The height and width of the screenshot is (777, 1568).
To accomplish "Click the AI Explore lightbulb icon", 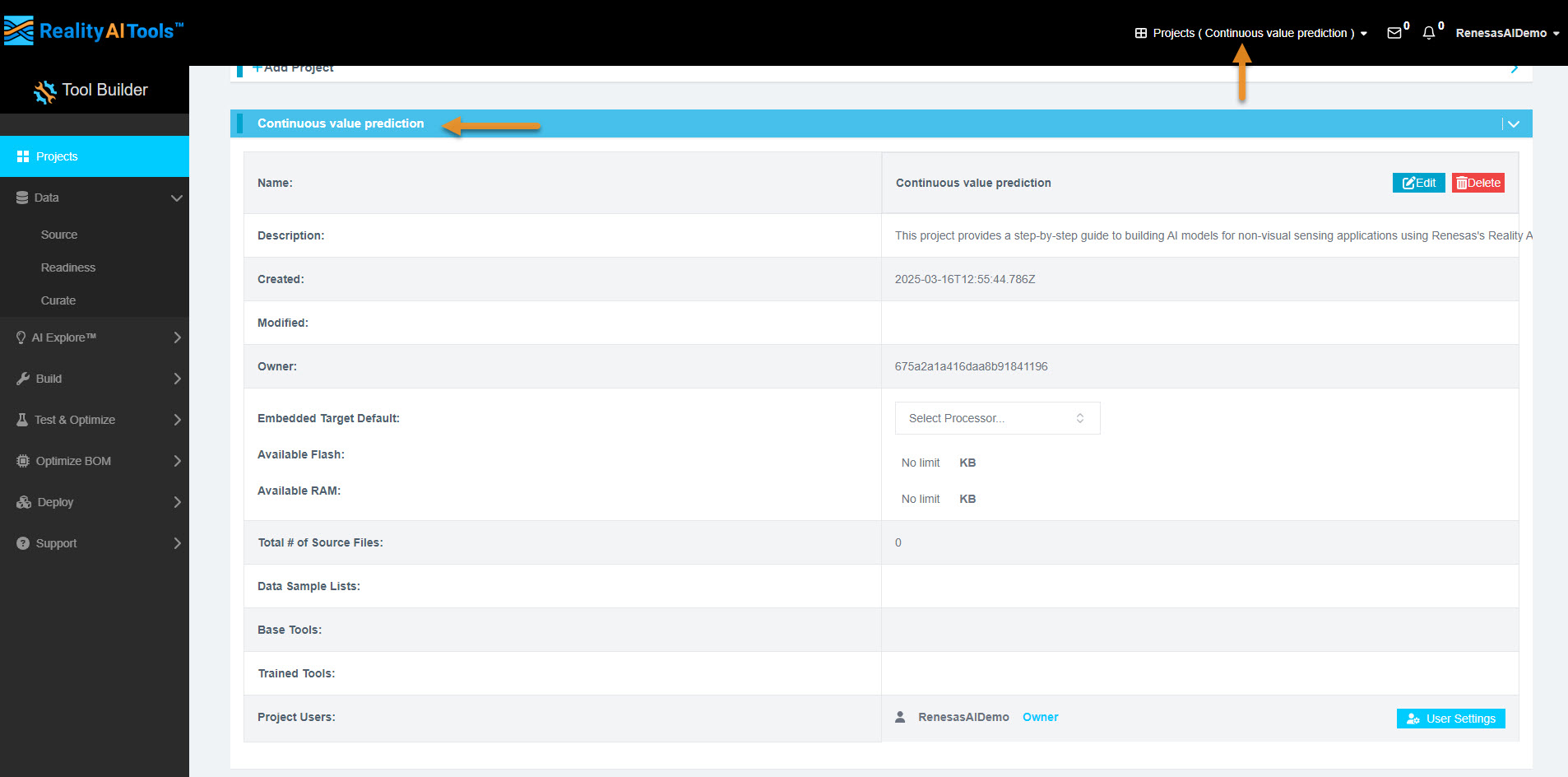I will pyautogui.click(x=21, y=337).
